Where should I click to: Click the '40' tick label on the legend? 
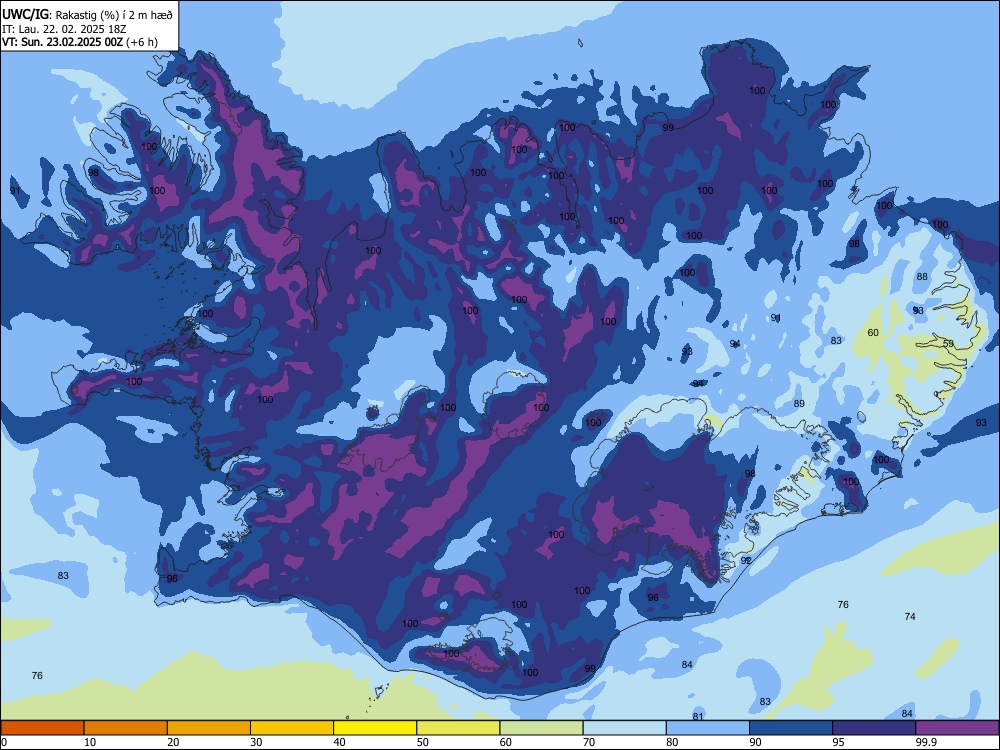339,742
